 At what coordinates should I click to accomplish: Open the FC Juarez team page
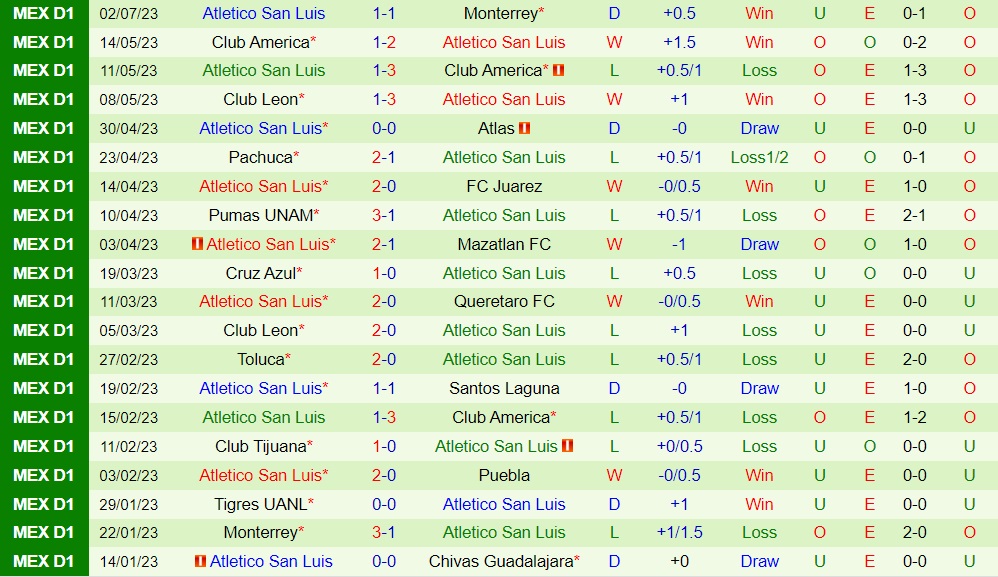[x=504, y=186]
